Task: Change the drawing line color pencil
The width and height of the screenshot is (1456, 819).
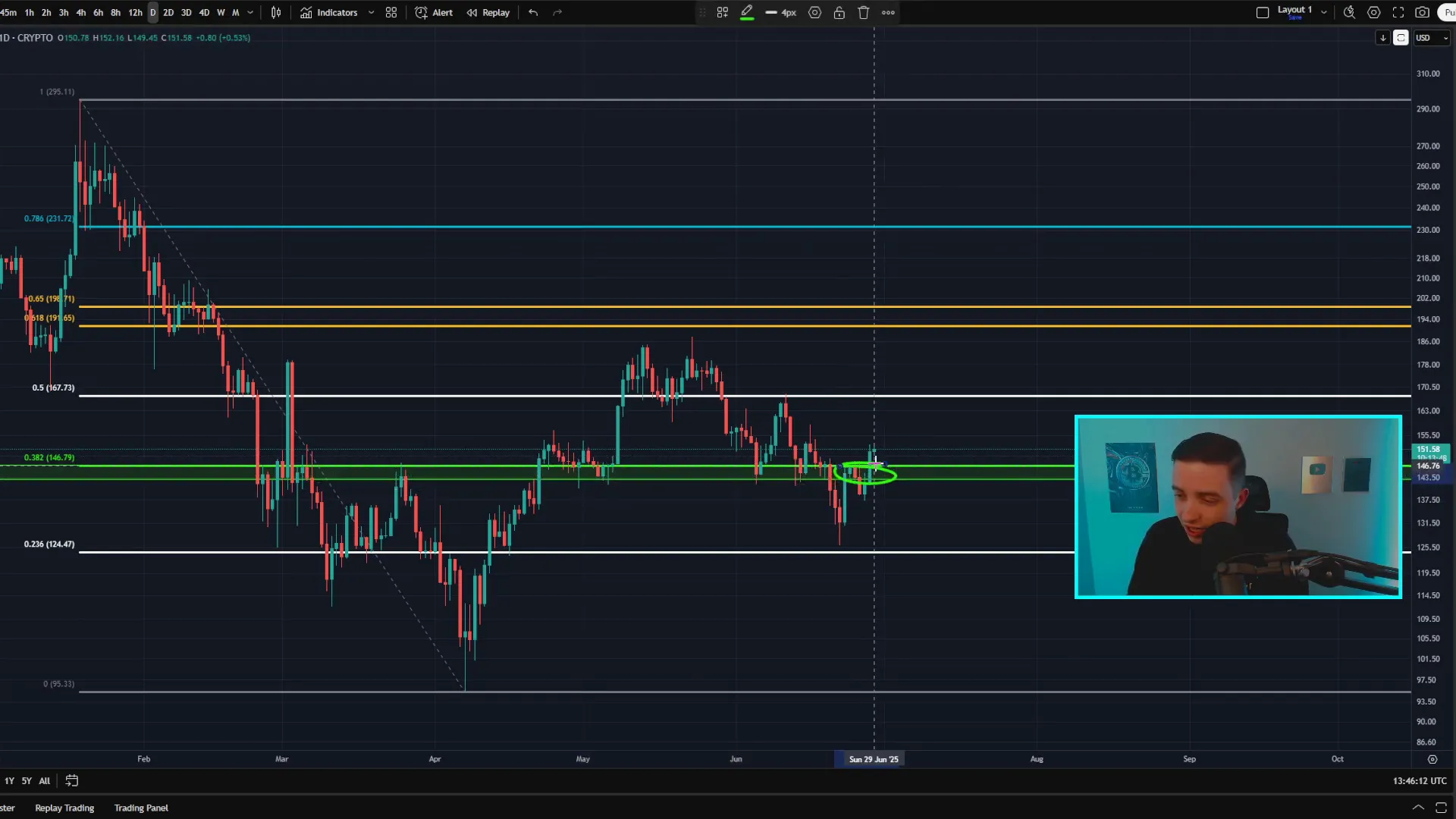Action: [747, 12]
